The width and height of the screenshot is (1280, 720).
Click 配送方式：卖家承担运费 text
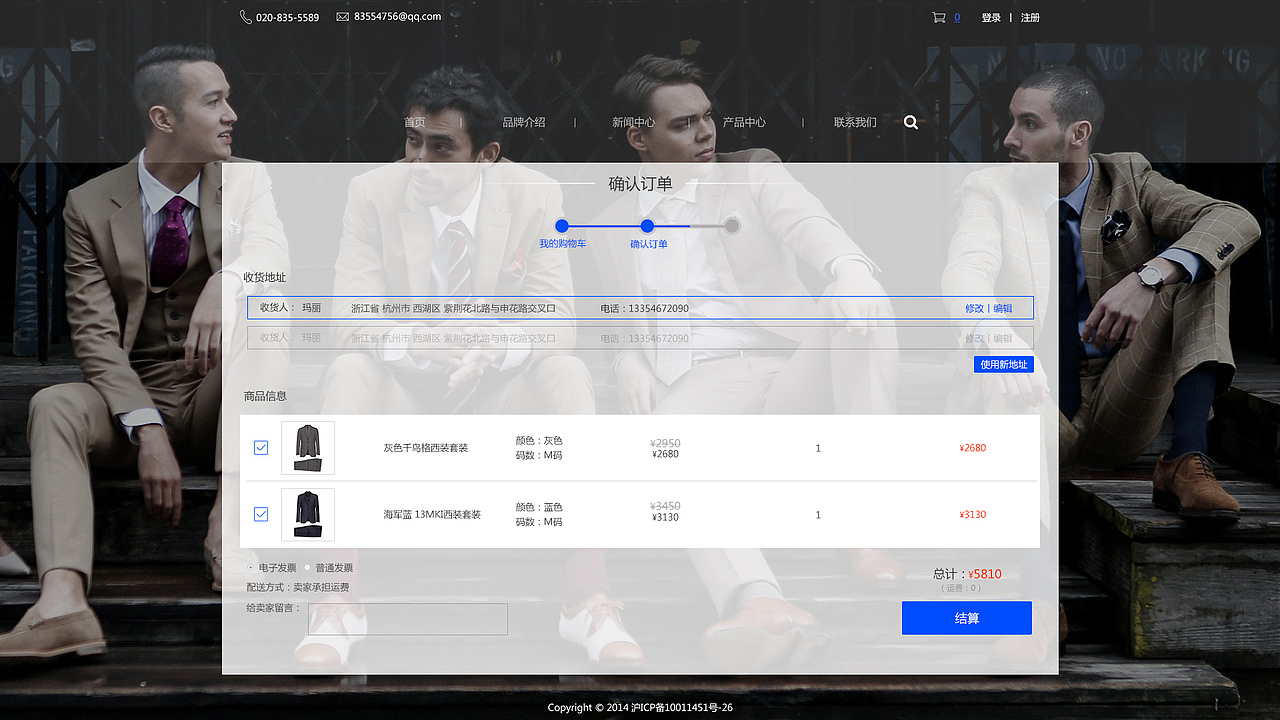(x=298, y=587)
